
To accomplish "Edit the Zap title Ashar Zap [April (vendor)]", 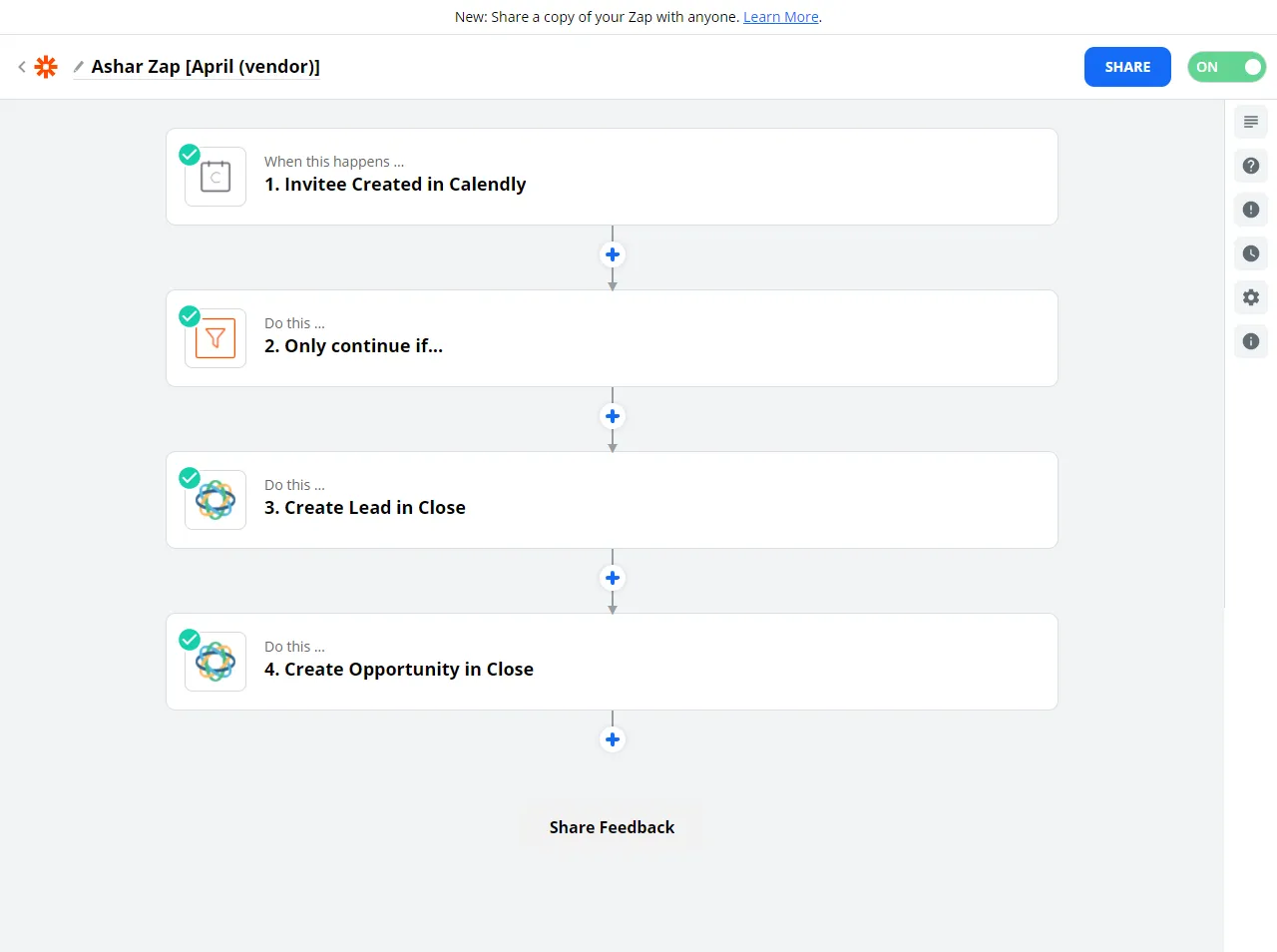I will point(206,67).
